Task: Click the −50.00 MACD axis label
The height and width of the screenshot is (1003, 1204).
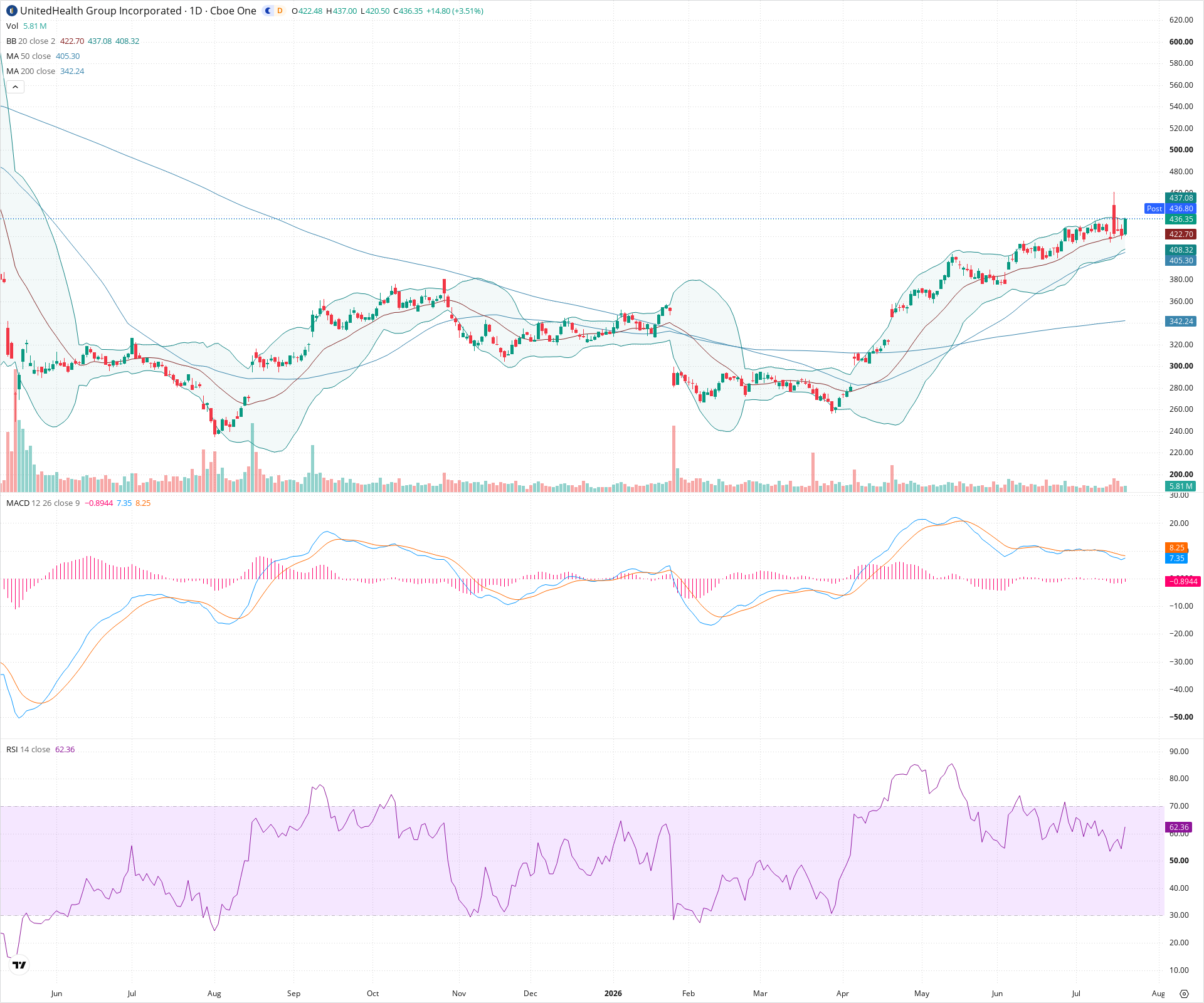Action: (x=1180, y=717)
